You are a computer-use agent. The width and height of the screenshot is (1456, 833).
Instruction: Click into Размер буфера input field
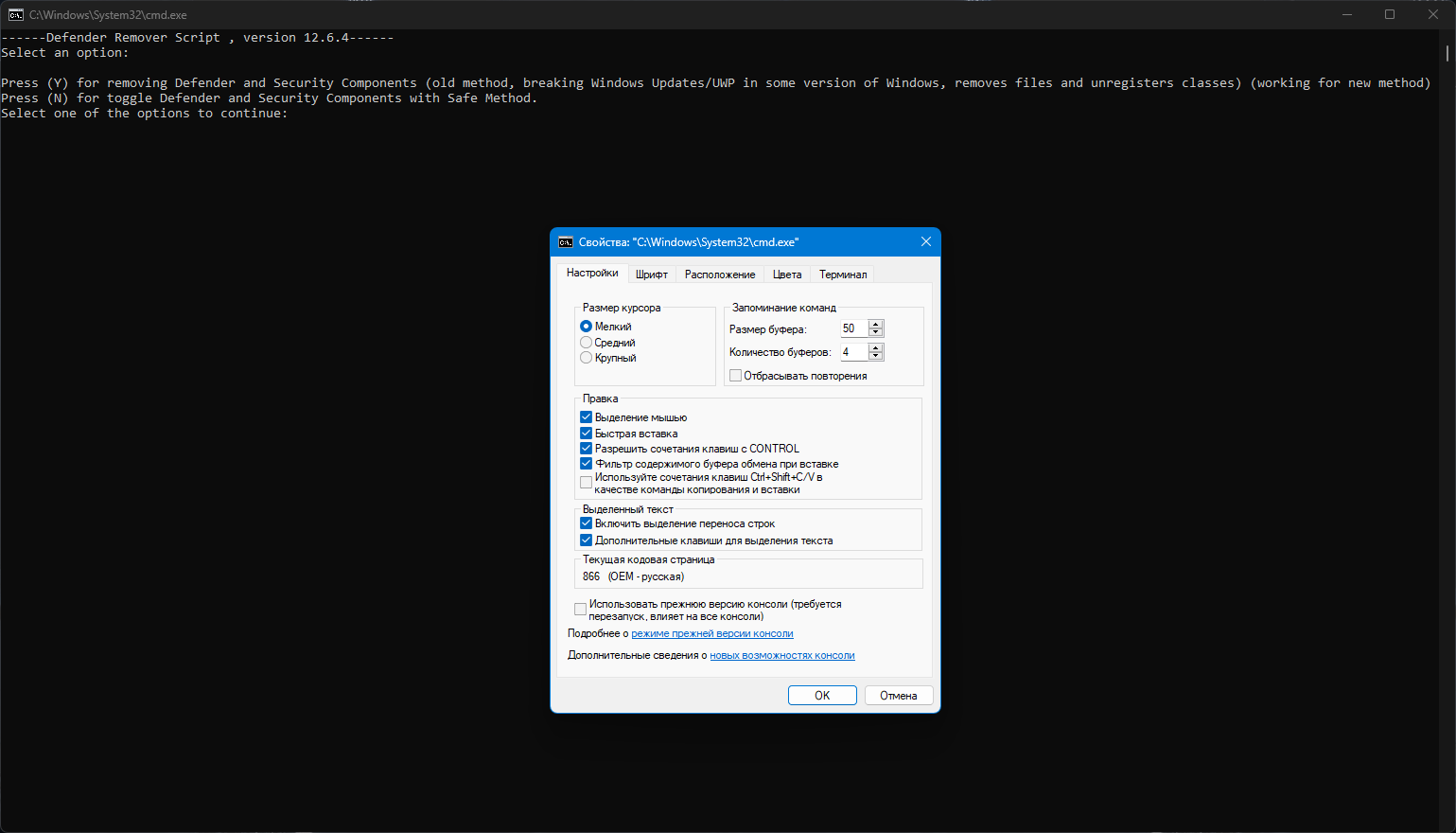(854, 328)
